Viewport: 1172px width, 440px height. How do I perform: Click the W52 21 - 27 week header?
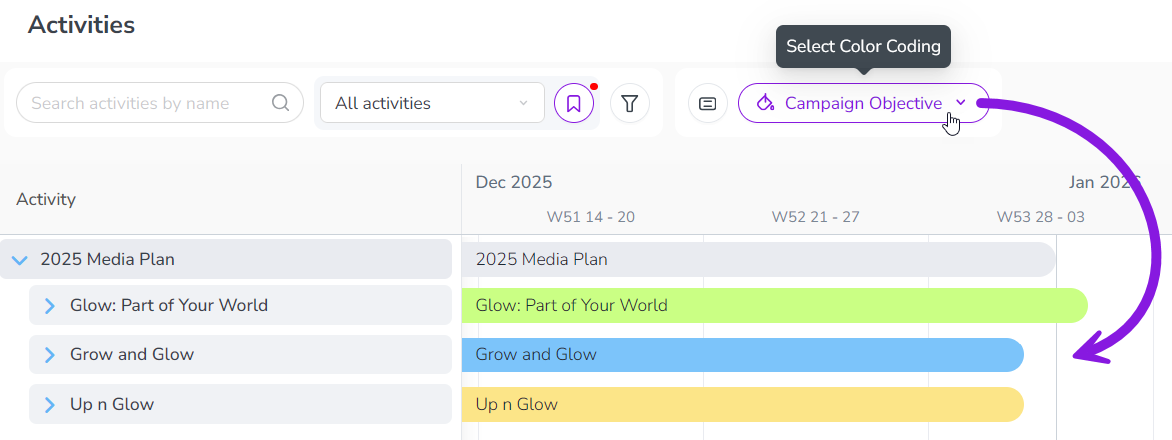815,217
